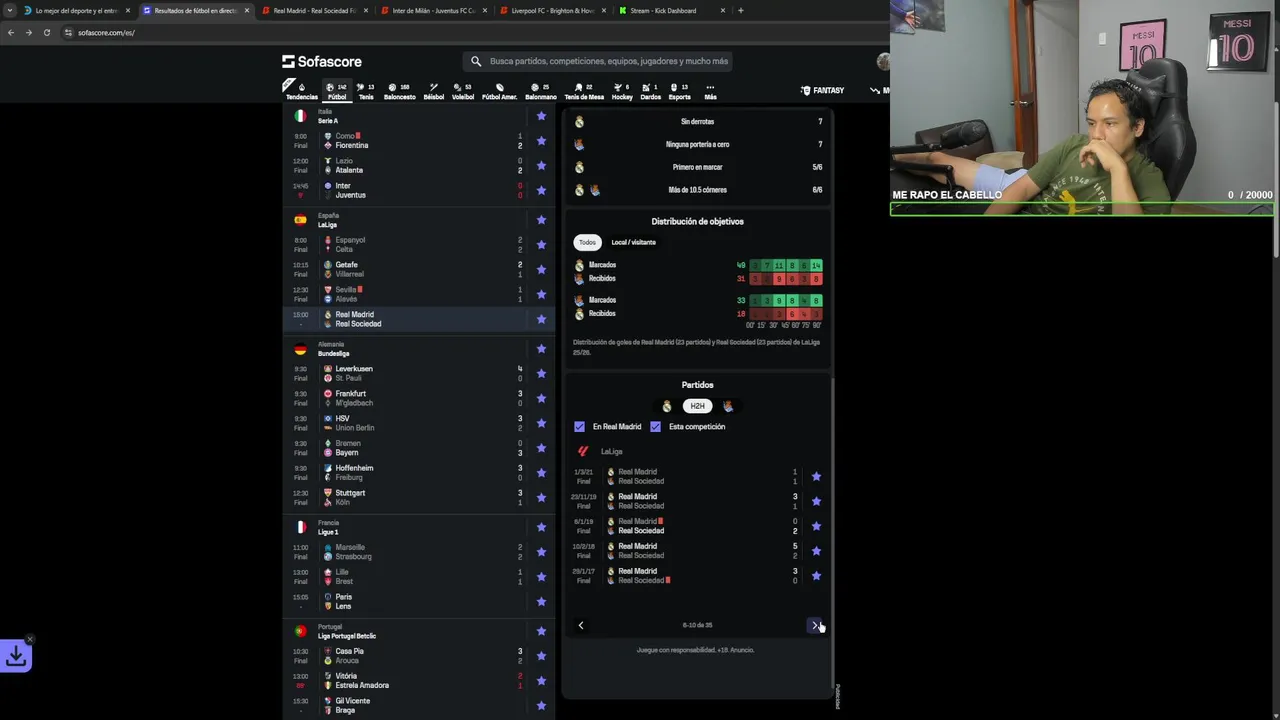This screenshot has width=1280, height=720.
Task: Favorite the Bundesliga league star
Action: click(541, 349)
